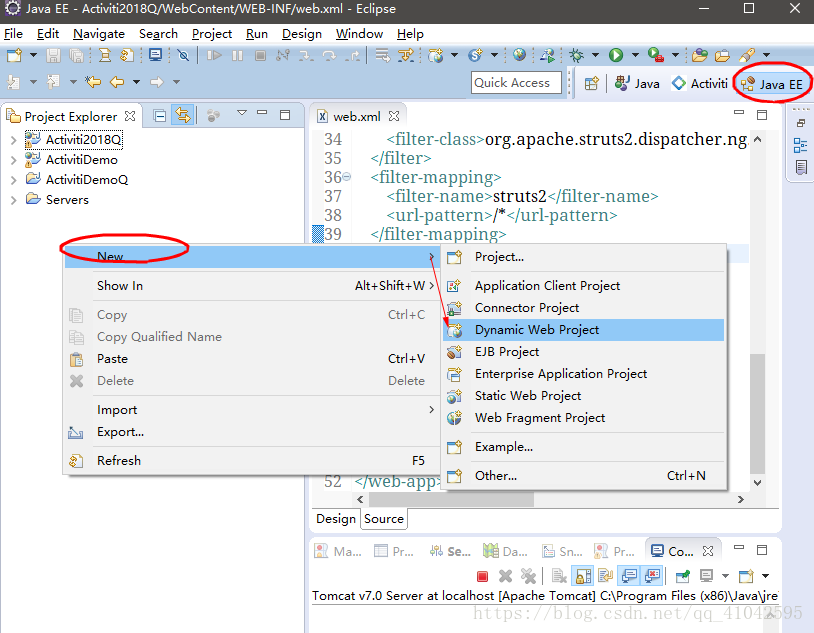814x633 pixels.
Task: Click the Save toolbar icon
Action: pyautogui.click(x=53, y=55)
